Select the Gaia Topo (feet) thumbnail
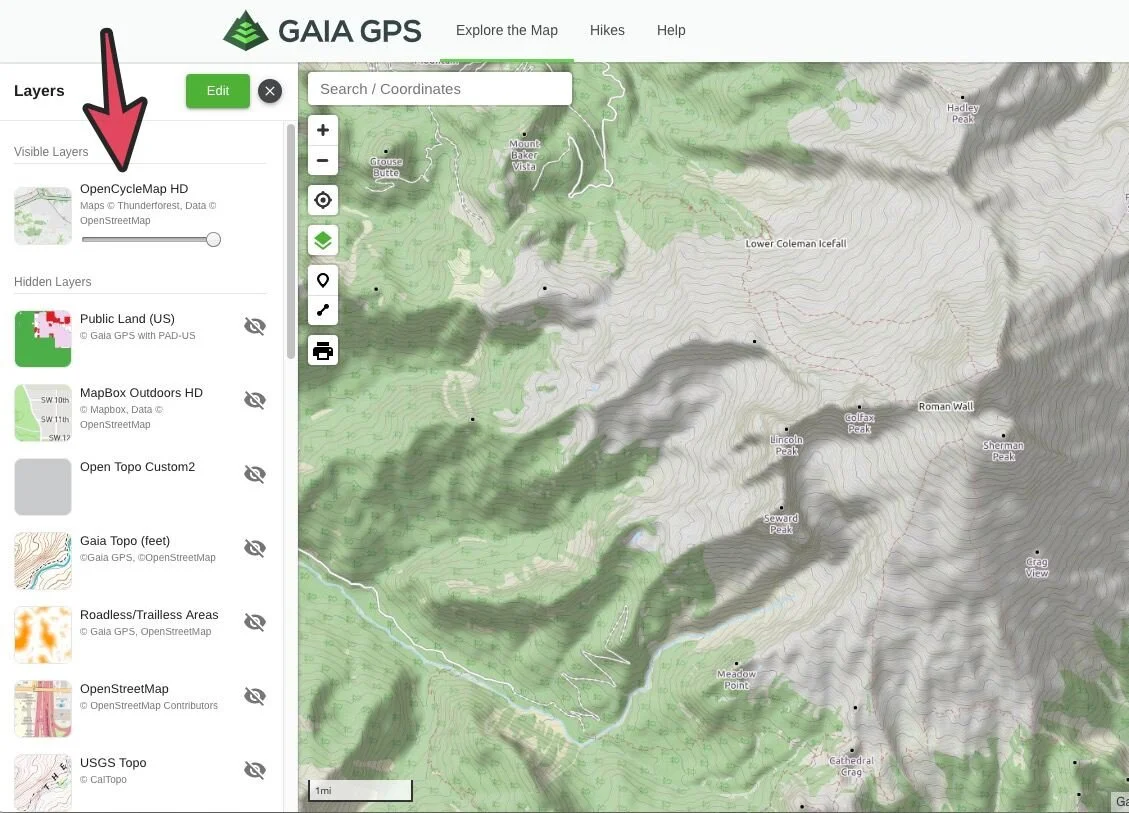Image resolution: width=1129 pixels, height=813 pixels. pyautogui.click(x=43, y=561)
